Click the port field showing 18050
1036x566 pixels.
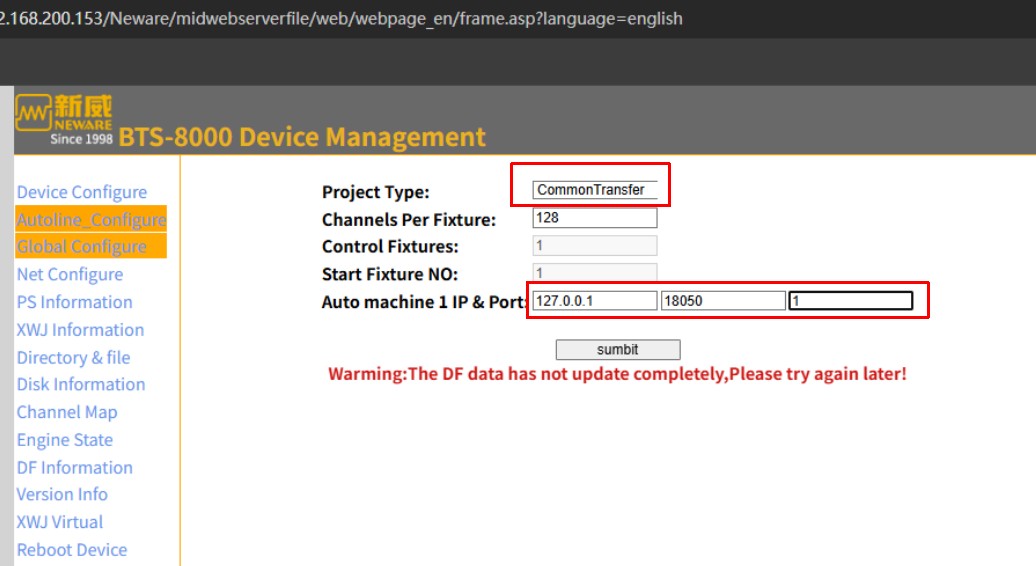pyautogui.click(x=723, y=300)
